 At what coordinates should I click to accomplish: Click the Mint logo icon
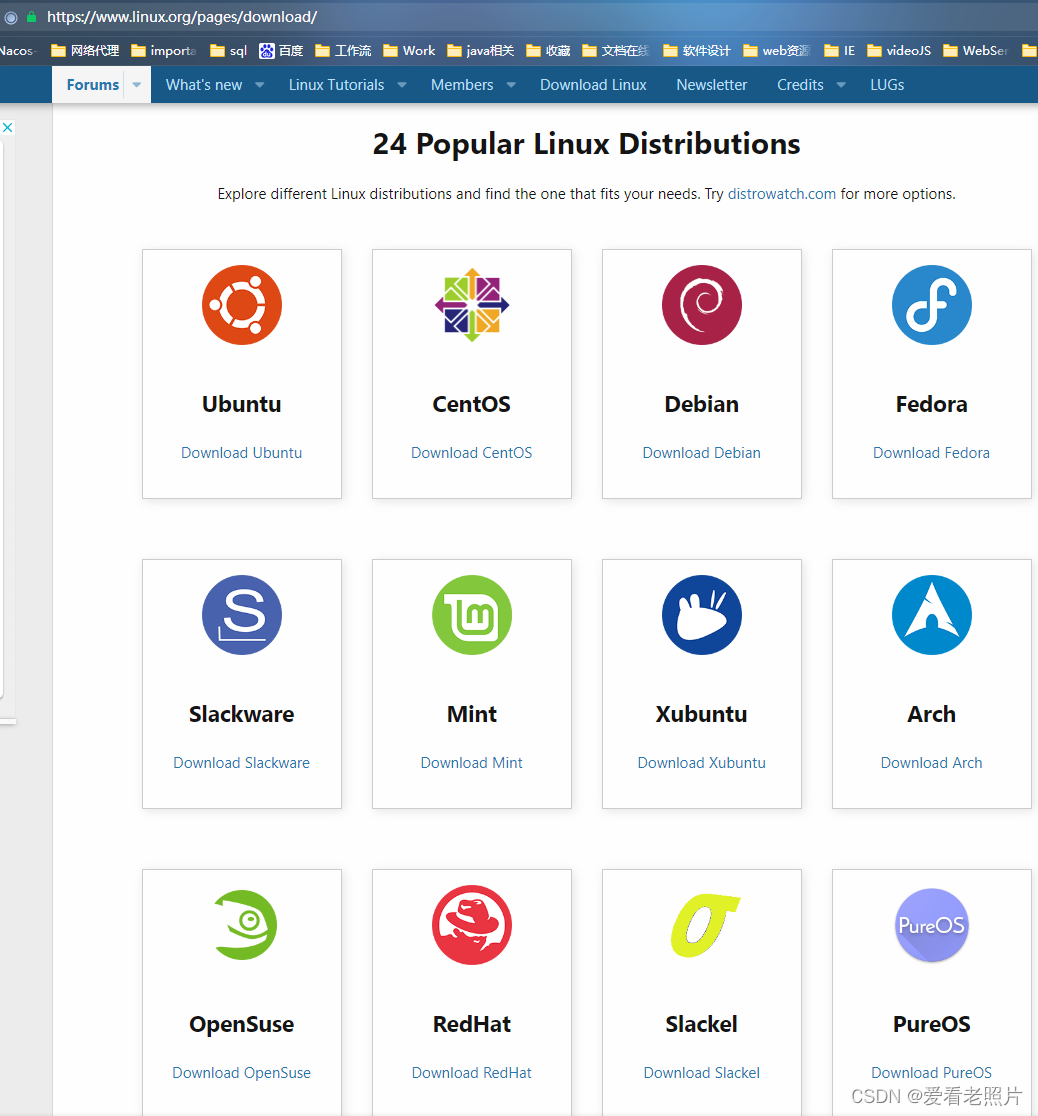click(x=471, y=615)
